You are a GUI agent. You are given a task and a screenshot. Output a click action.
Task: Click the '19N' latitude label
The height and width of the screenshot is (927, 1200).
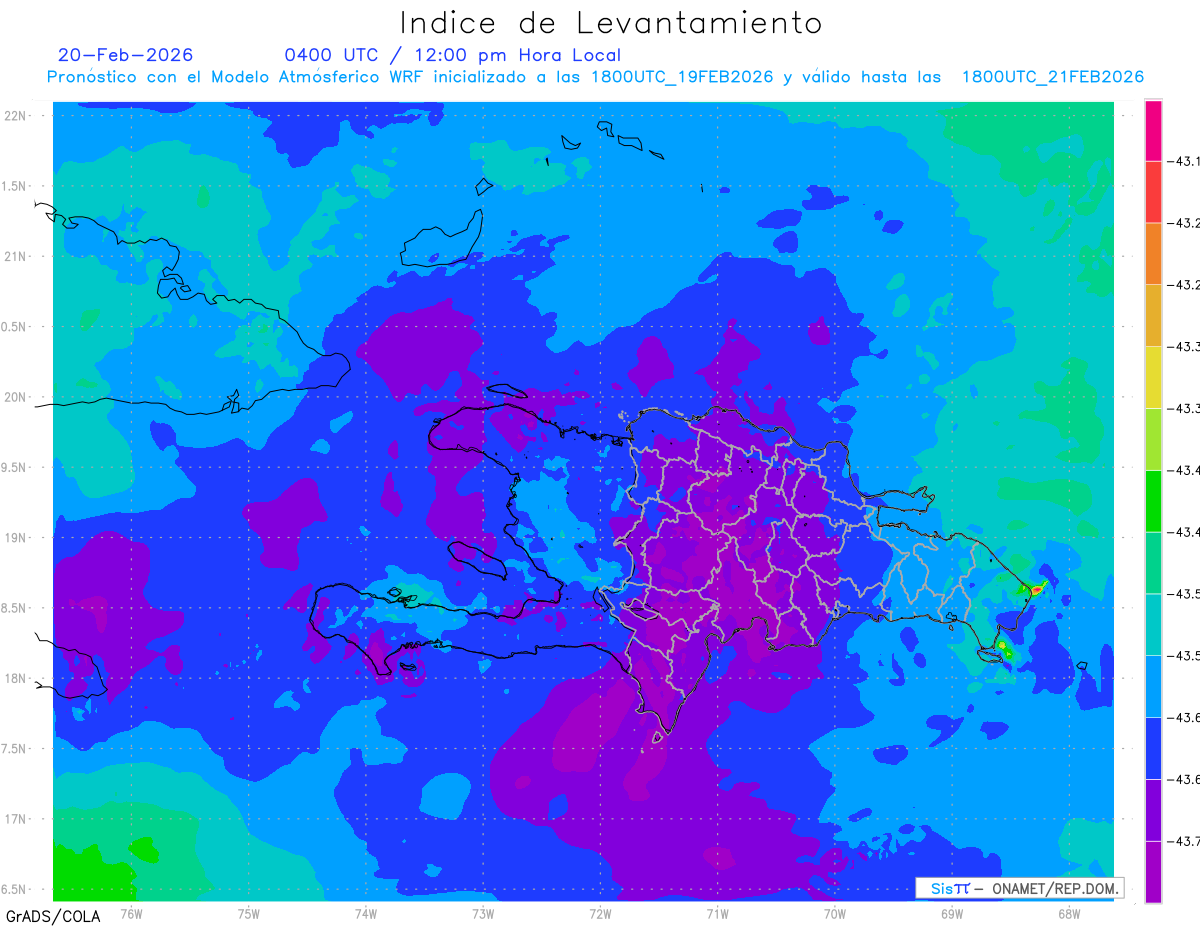(x=15, y=538)
